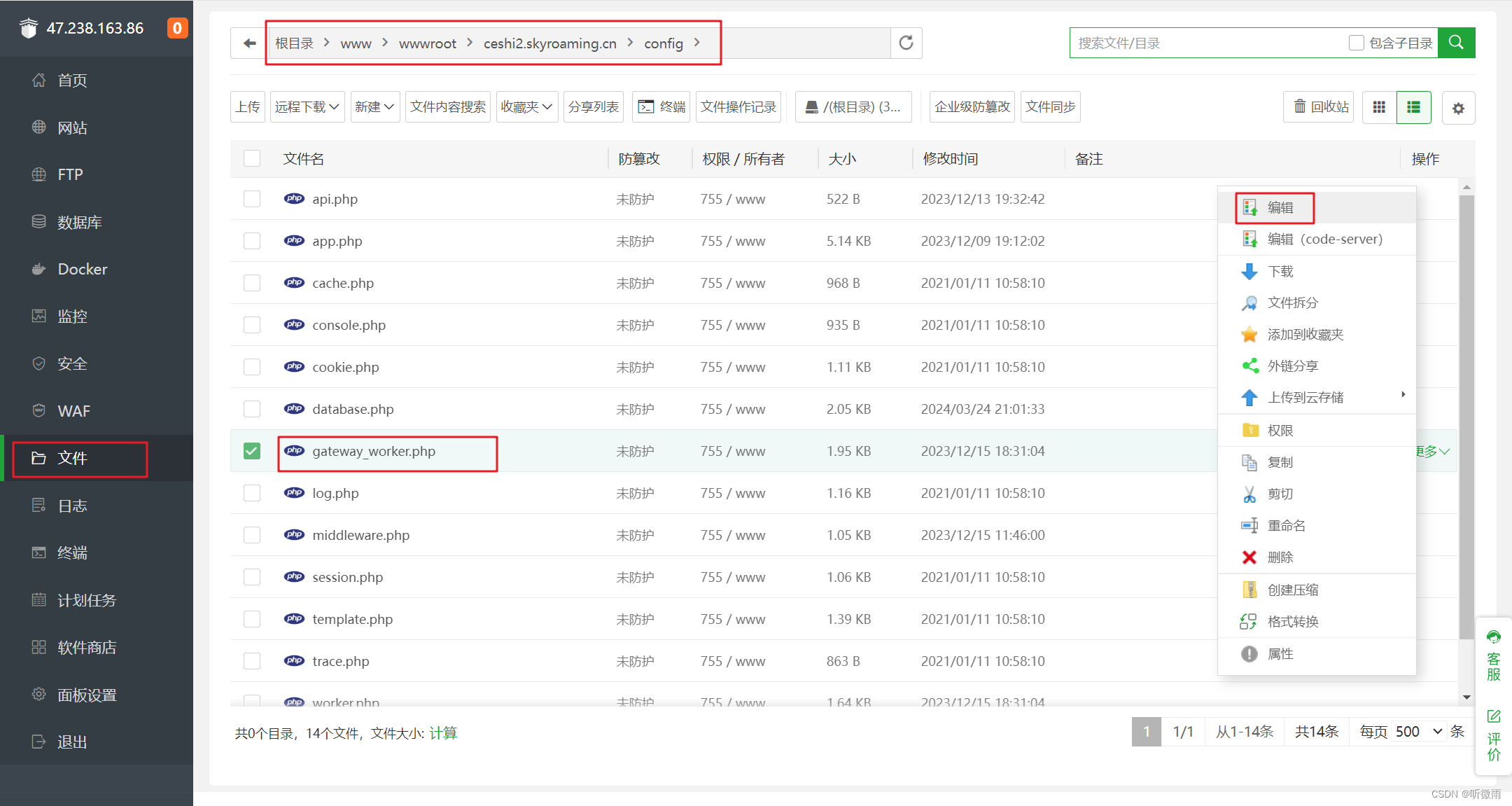Check the api.php row checkbox
The image size is (1512, 806).
coord(252,199)
